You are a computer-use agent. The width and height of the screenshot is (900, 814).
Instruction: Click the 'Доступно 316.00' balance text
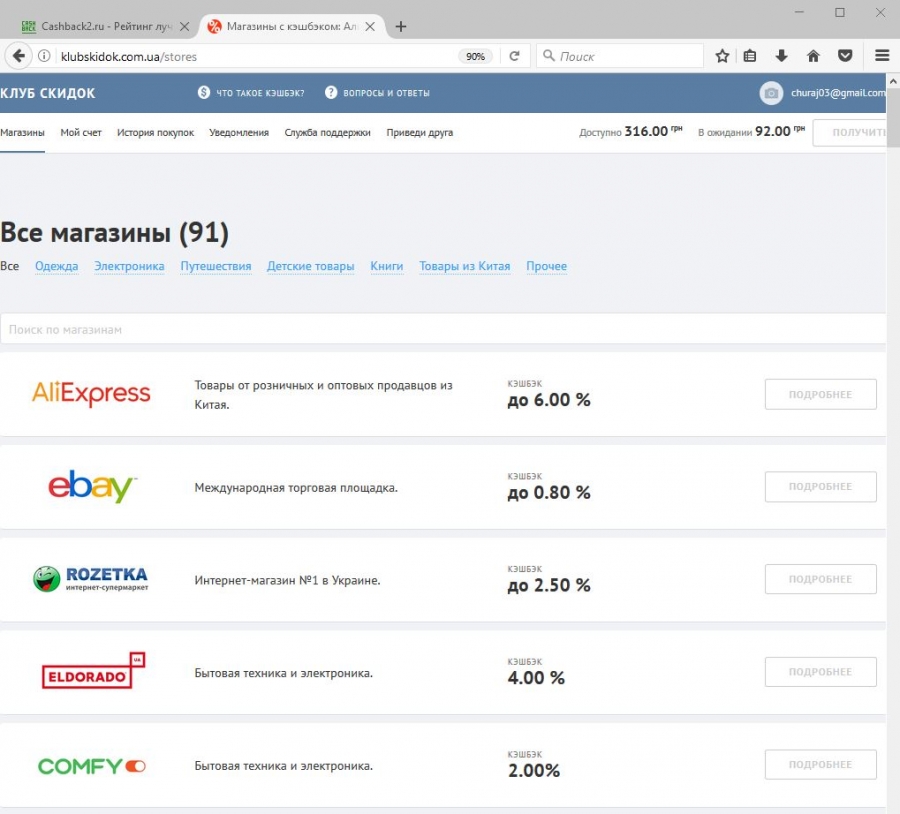click(x=630, y=131)
